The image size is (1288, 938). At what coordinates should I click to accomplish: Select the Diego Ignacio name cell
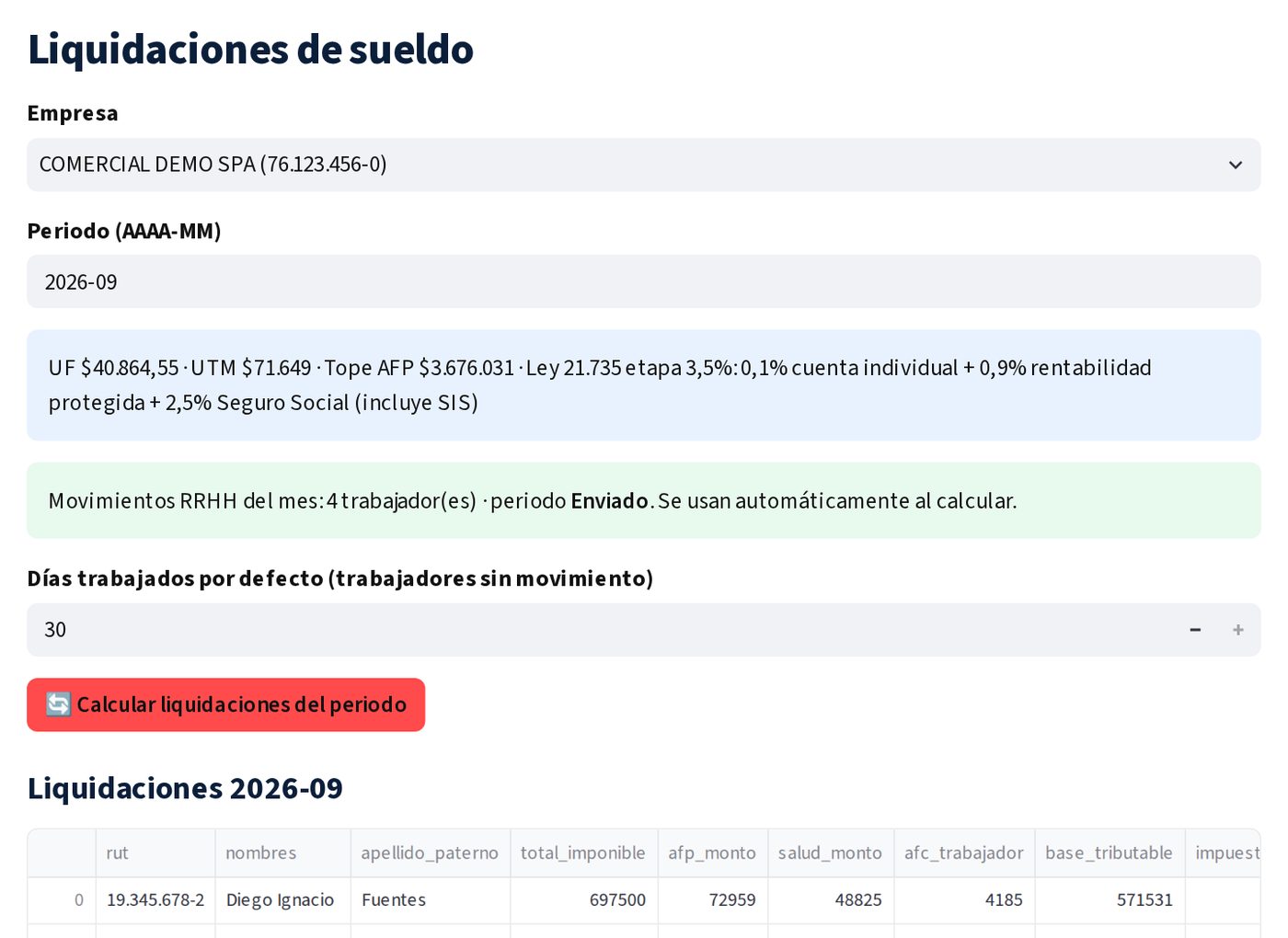click(x=282, y=900)
